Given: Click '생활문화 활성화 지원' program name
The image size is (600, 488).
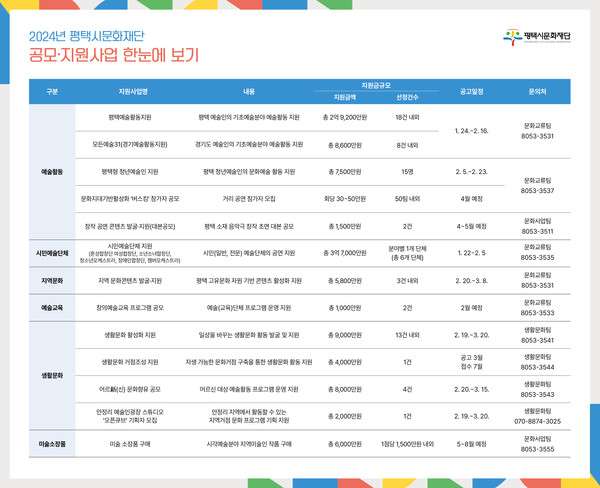Looking at the screenshot, I should [130, 335].
